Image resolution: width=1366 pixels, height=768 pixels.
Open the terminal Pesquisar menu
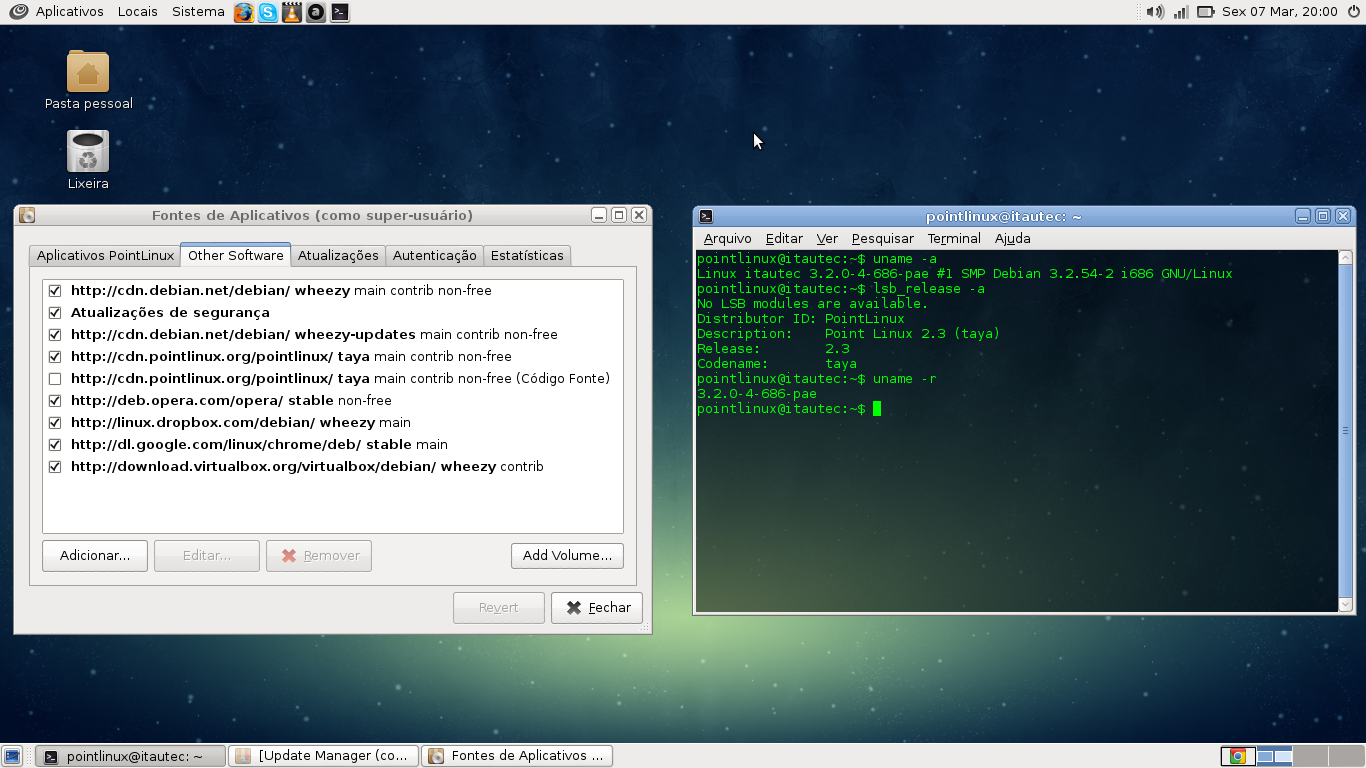(x=883, y=239)
